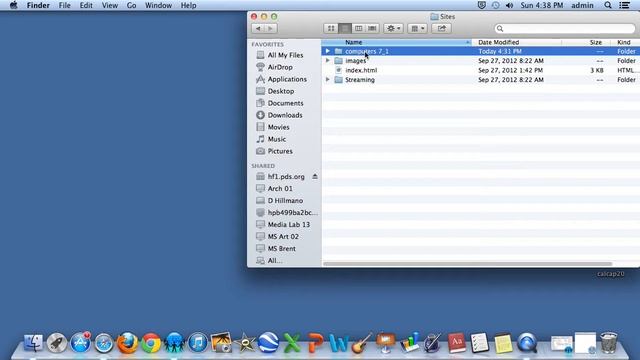Open Safari from the Dock
Viewport: 640px width, 360px height.
(x=104, y=343)
